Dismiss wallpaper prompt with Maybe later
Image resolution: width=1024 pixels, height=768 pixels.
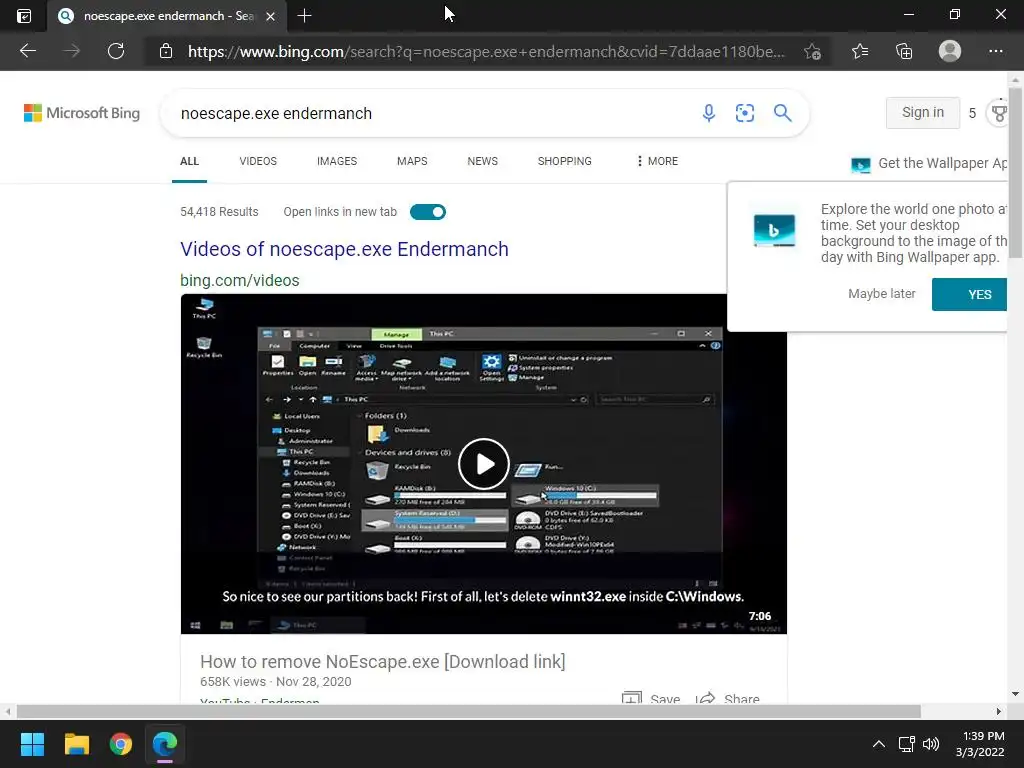coord(882,294)
